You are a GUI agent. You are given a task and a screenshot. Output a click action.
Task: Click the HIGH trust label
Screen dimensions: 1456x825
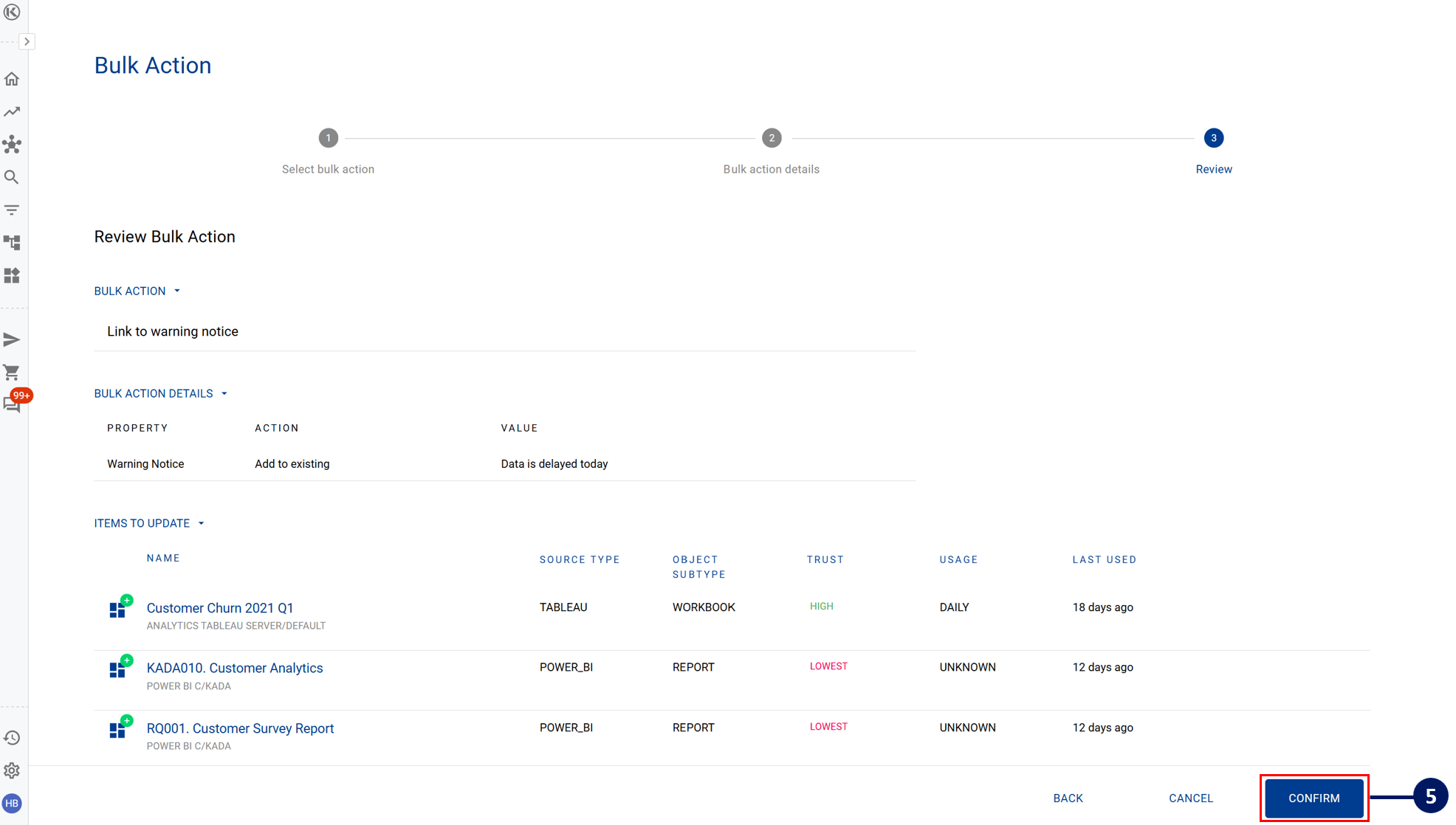tap(821, 607)
